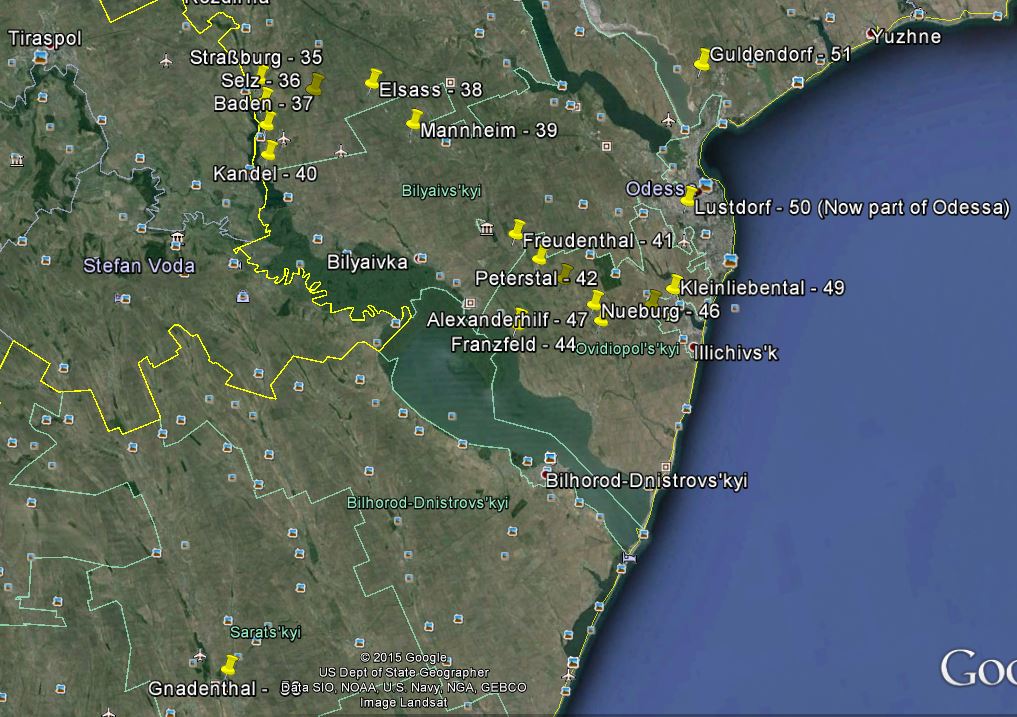Select the Sarats'kyi district label
The image size is (1017, 717).
(265, 632)
